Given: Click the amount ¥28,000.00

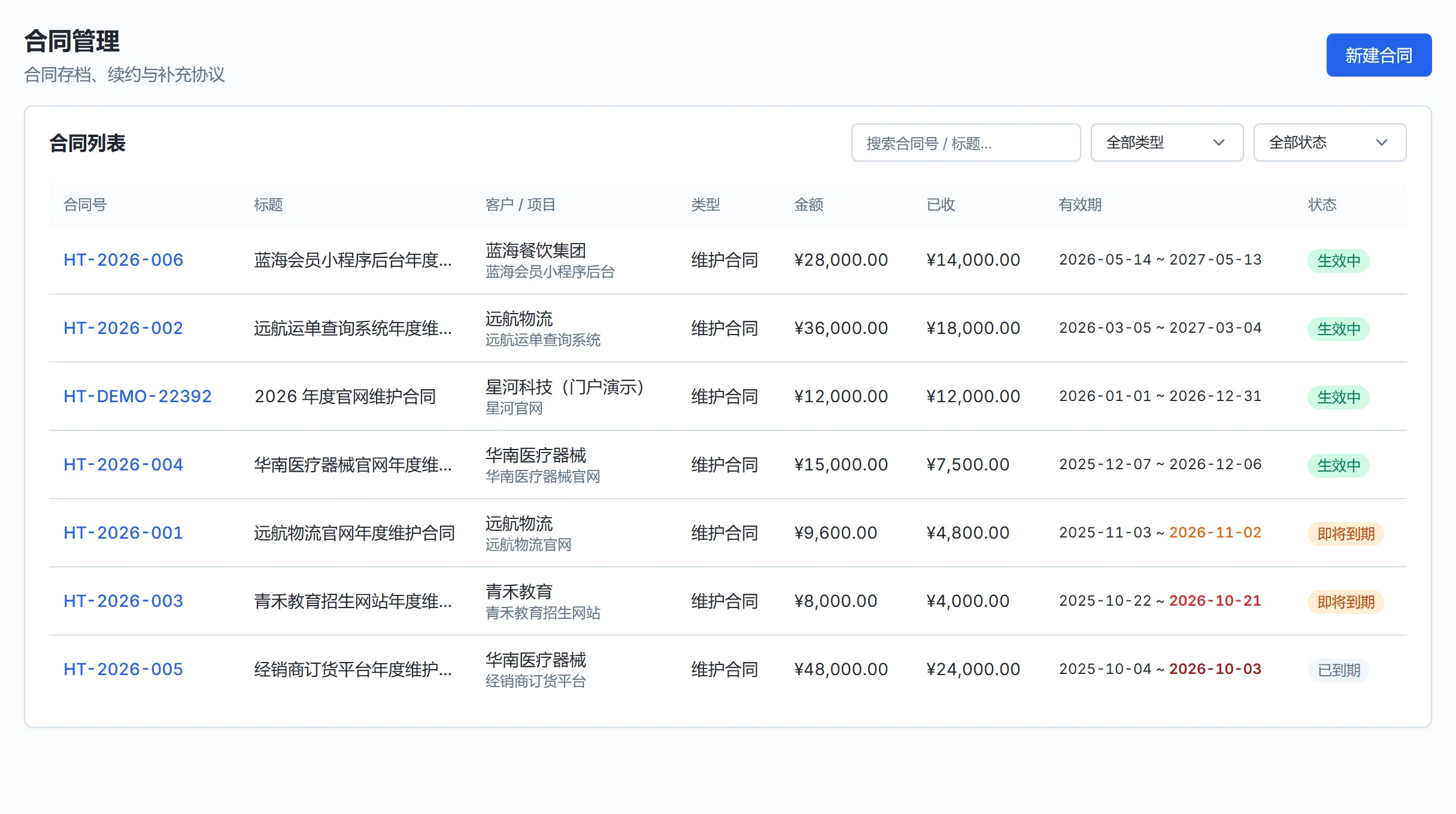Looking at the screenshot, I should (x=841, y=260).
